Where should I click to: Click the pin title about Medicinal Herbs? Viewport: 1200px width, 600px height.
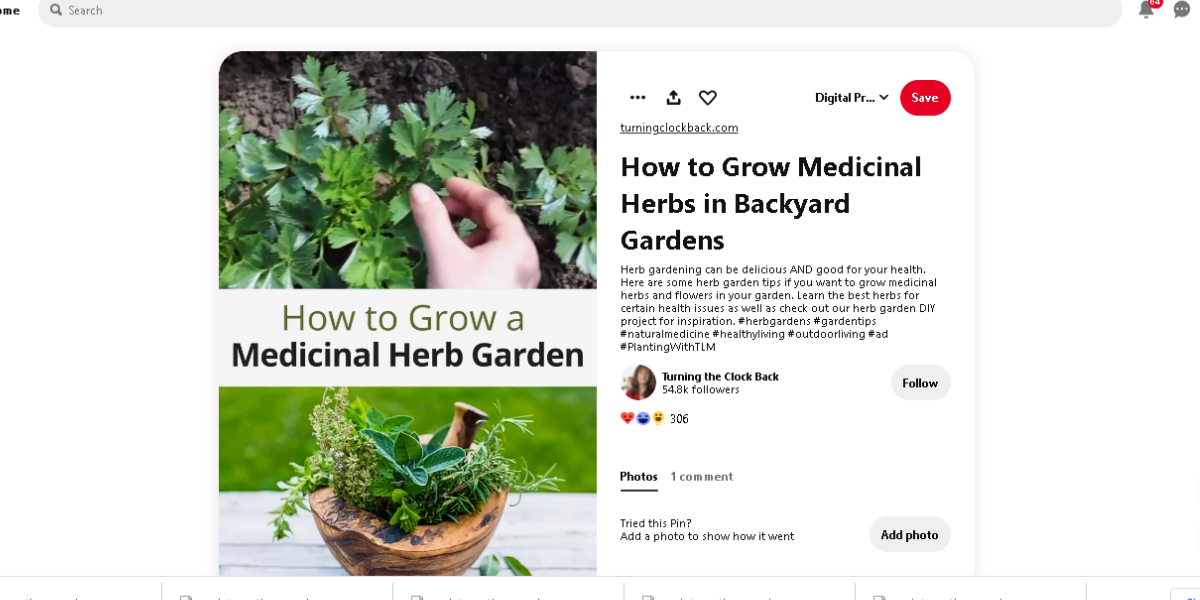tap(770, 203)
